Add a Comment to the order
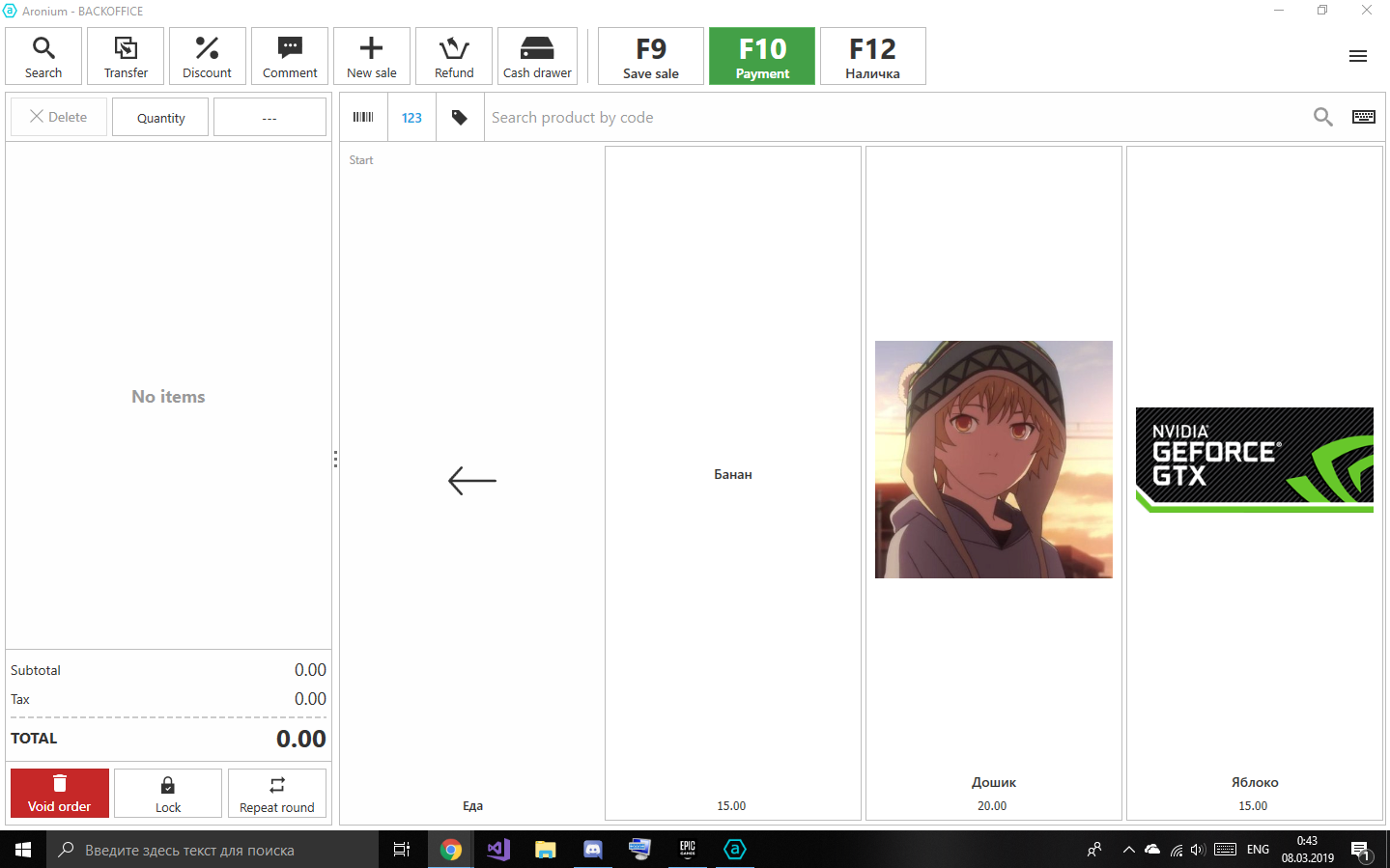The image size is (1390, 868). pos(290,57)
